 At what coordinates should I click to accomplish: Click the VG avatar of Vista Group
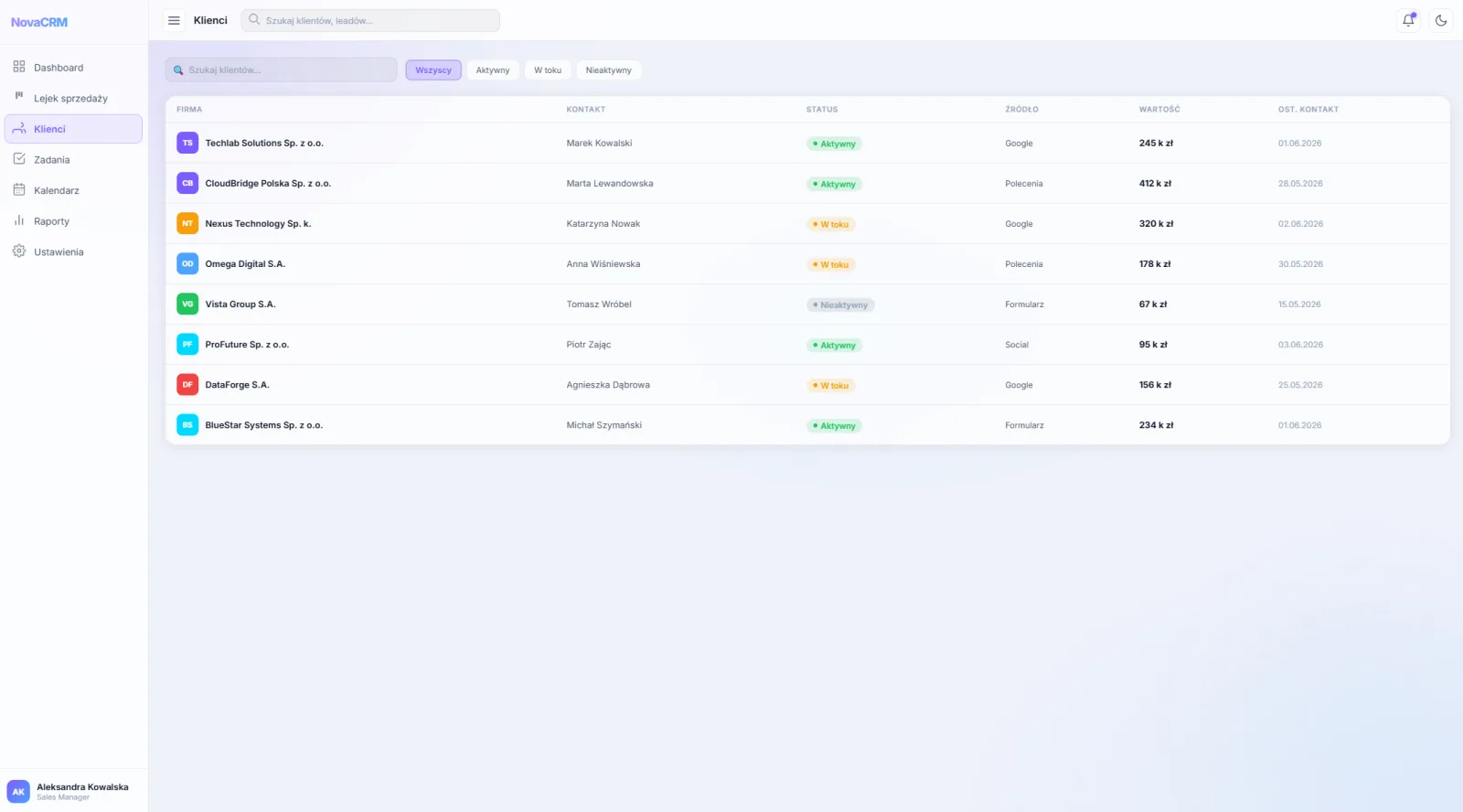[187, 304]
